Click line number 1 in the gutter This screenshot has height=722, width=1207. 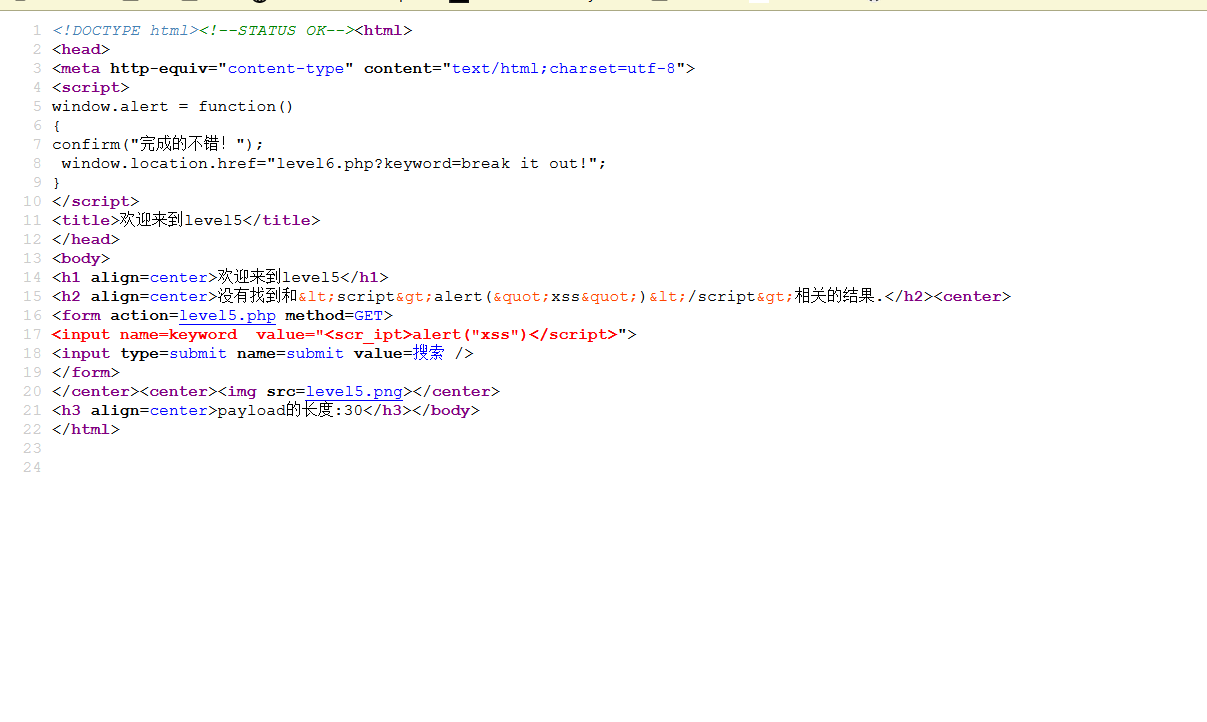click(x=37, y=30)
